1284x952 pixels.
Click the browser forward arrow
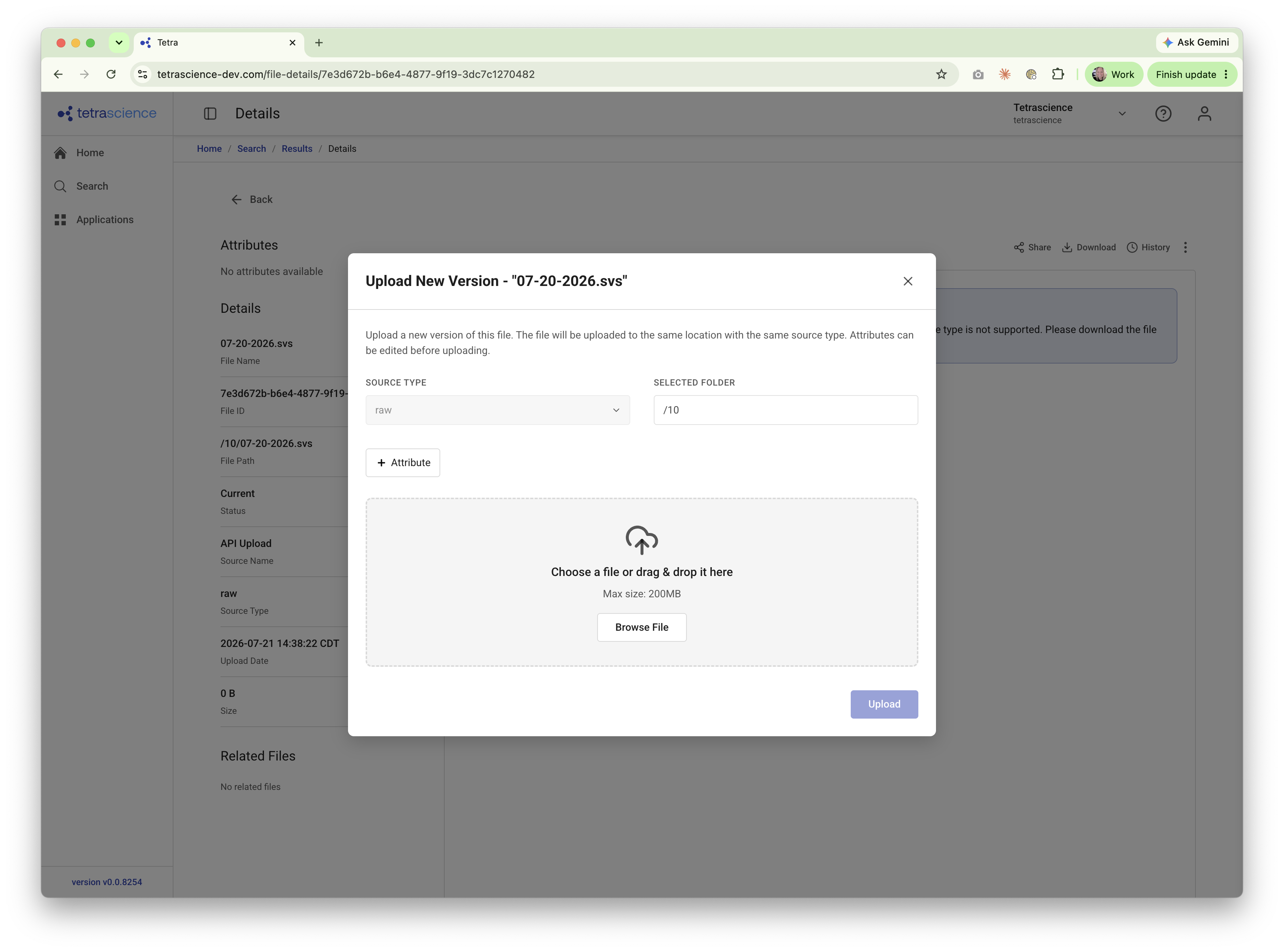[84, 74]
